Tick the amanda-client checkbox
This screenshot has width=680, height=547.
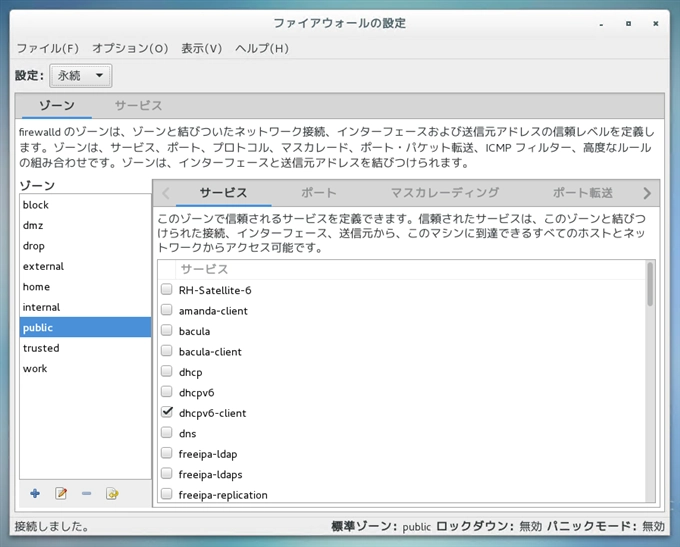pyautogui.click(x=167, y=310)
